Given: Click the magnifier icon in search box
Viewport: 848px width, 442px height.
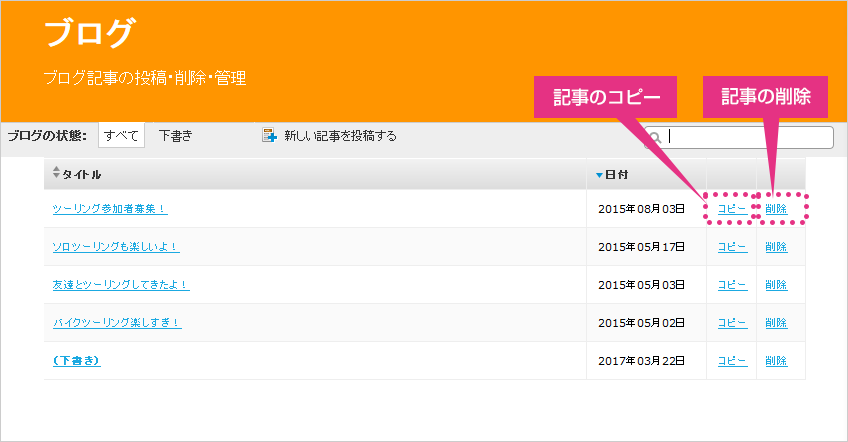Looking at the screenshot, I should click(x=654, y=137).
